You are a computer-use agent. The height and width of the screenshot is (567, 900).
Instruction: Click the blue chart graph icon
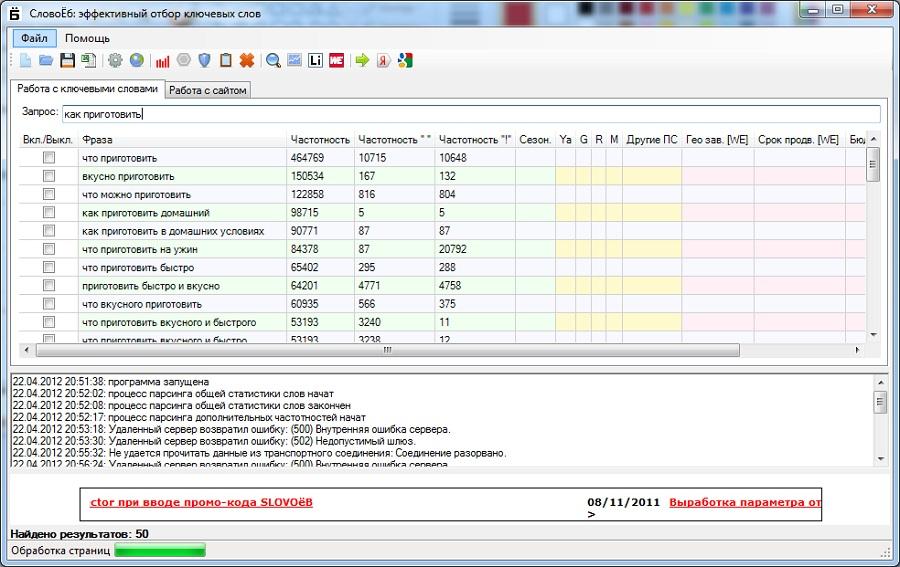[294, 60]
